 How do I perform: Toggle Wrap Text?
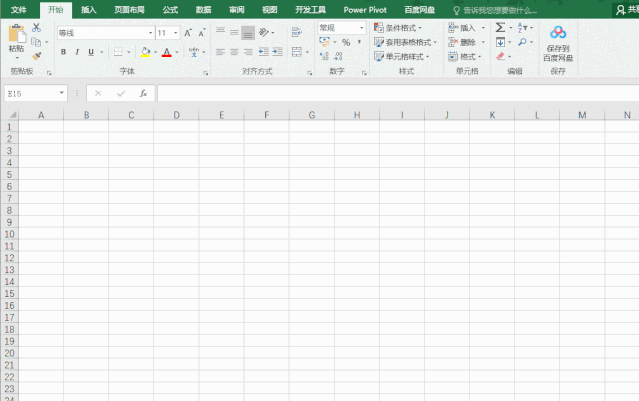coord(297,32)
